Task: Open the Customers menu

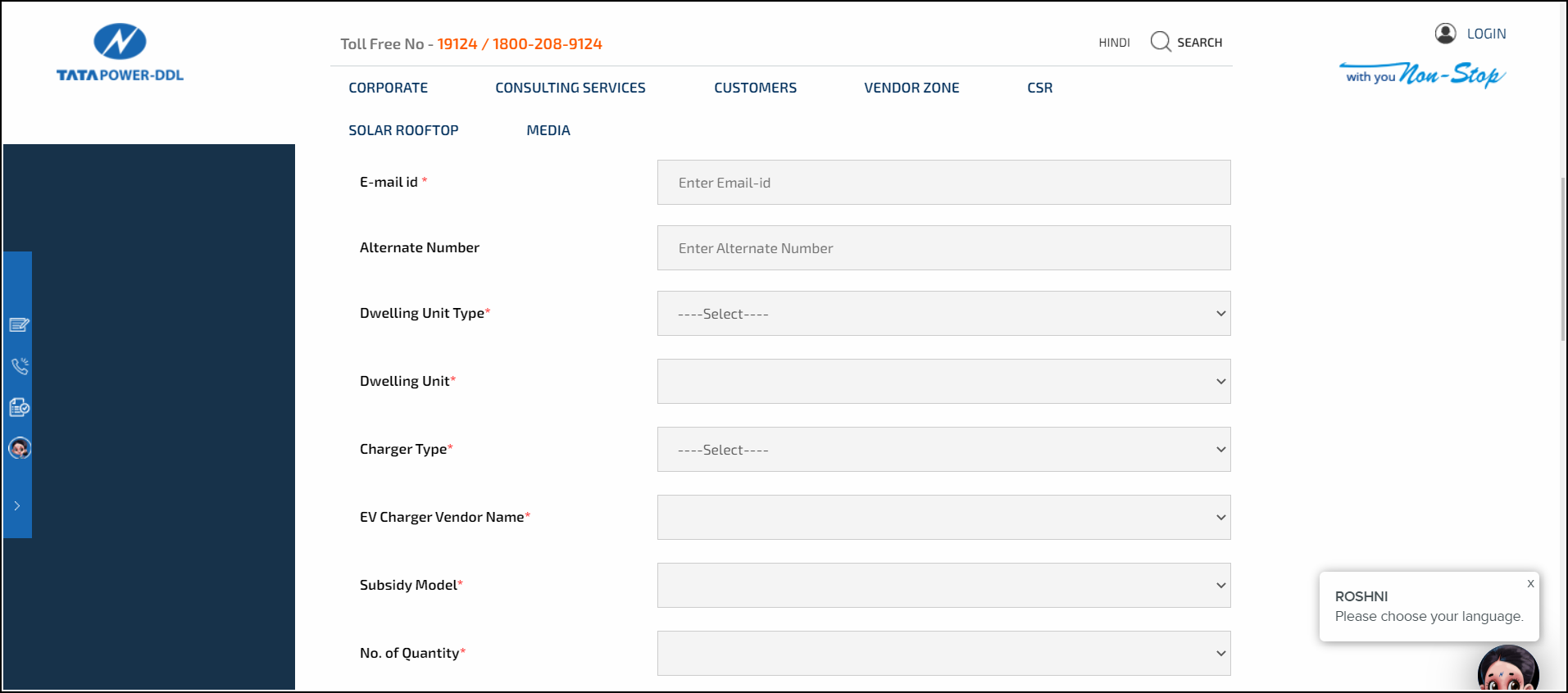Action: coord(755,88)
